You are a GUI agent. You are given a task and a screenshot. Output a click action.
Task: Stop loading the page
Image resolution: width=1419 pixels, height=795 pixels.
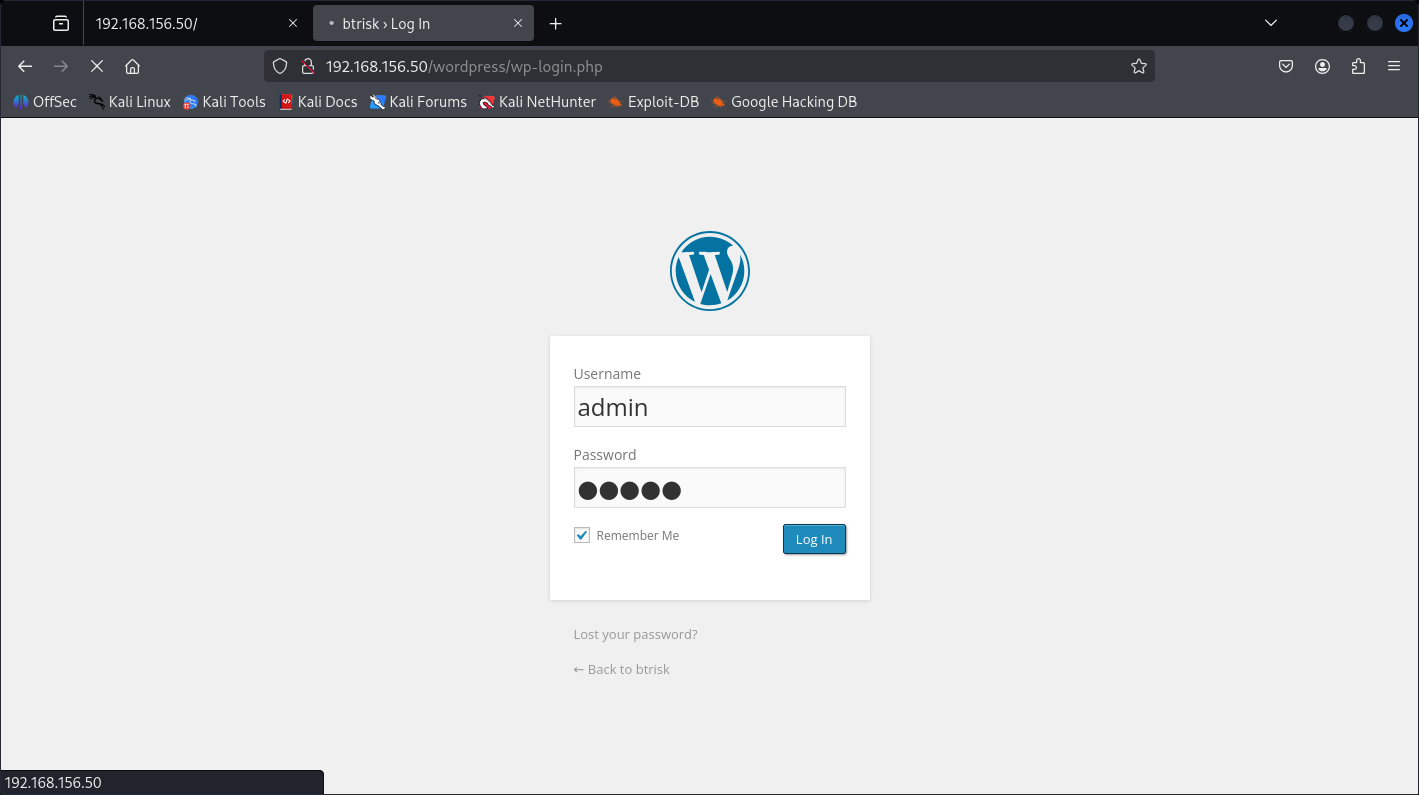pyautogui.click(x=97, y=66)
